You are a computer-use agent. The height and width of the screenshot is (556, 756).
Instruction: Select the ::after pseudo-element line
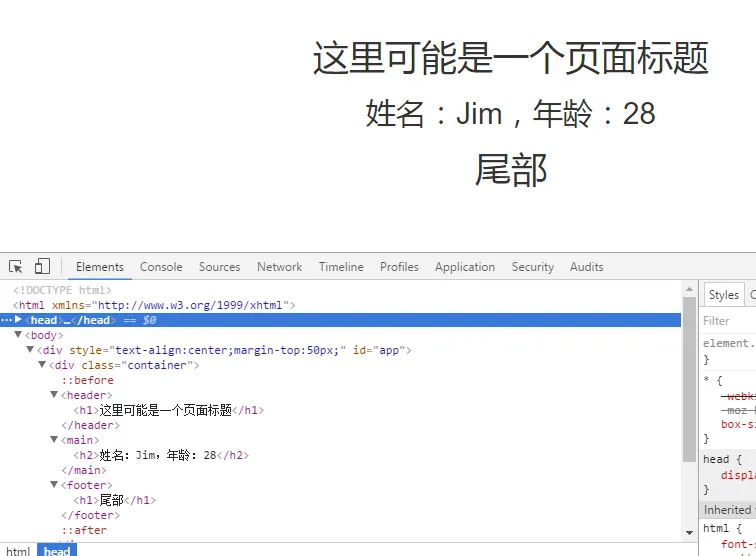click(84, 530)
